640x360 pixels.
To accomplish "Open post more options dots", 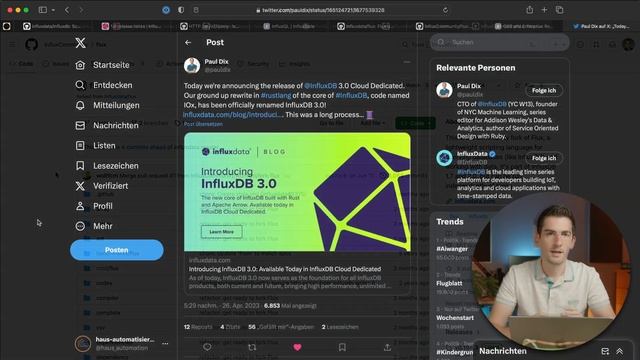I will coord(407,62).
